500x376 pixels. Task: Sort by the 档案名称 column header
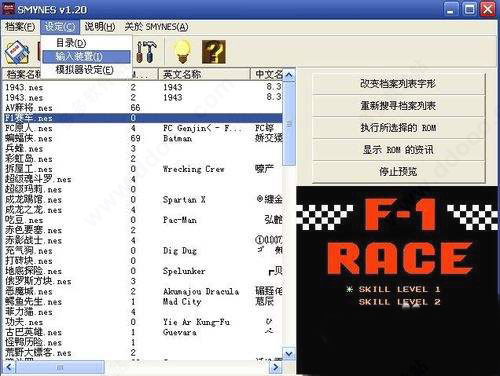[x=23, y=74]
